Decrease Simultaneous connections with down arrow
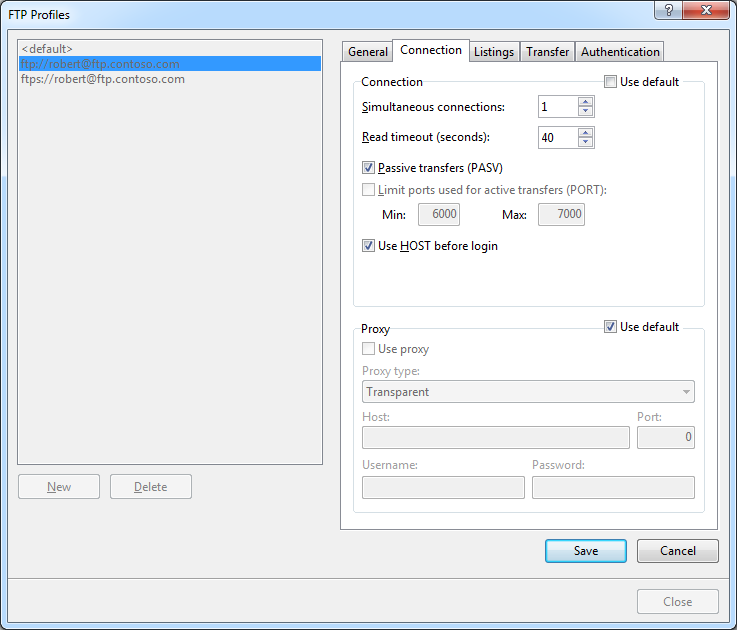 point(586,112)
